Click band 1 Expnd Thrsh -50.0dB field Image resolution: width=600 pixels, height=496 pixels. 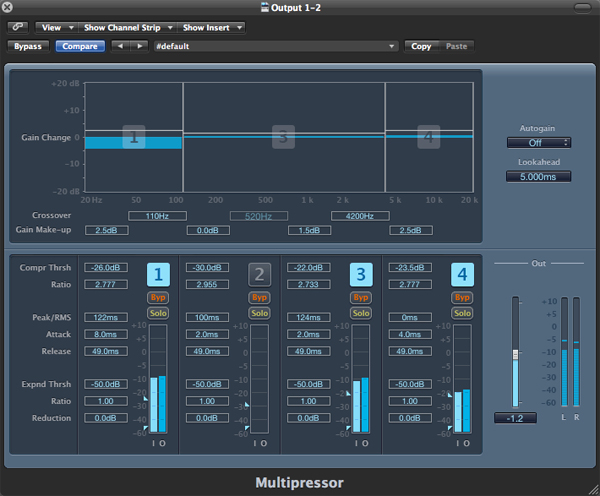pos(106,384)
